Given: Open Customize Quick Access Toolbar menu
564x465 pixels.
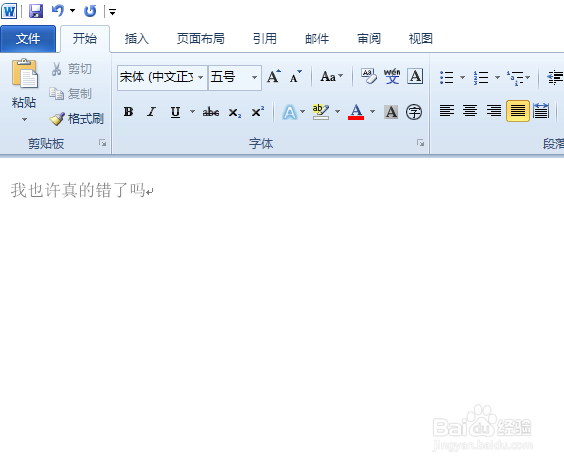Looking at the screenshot, I should click(112, 12).
